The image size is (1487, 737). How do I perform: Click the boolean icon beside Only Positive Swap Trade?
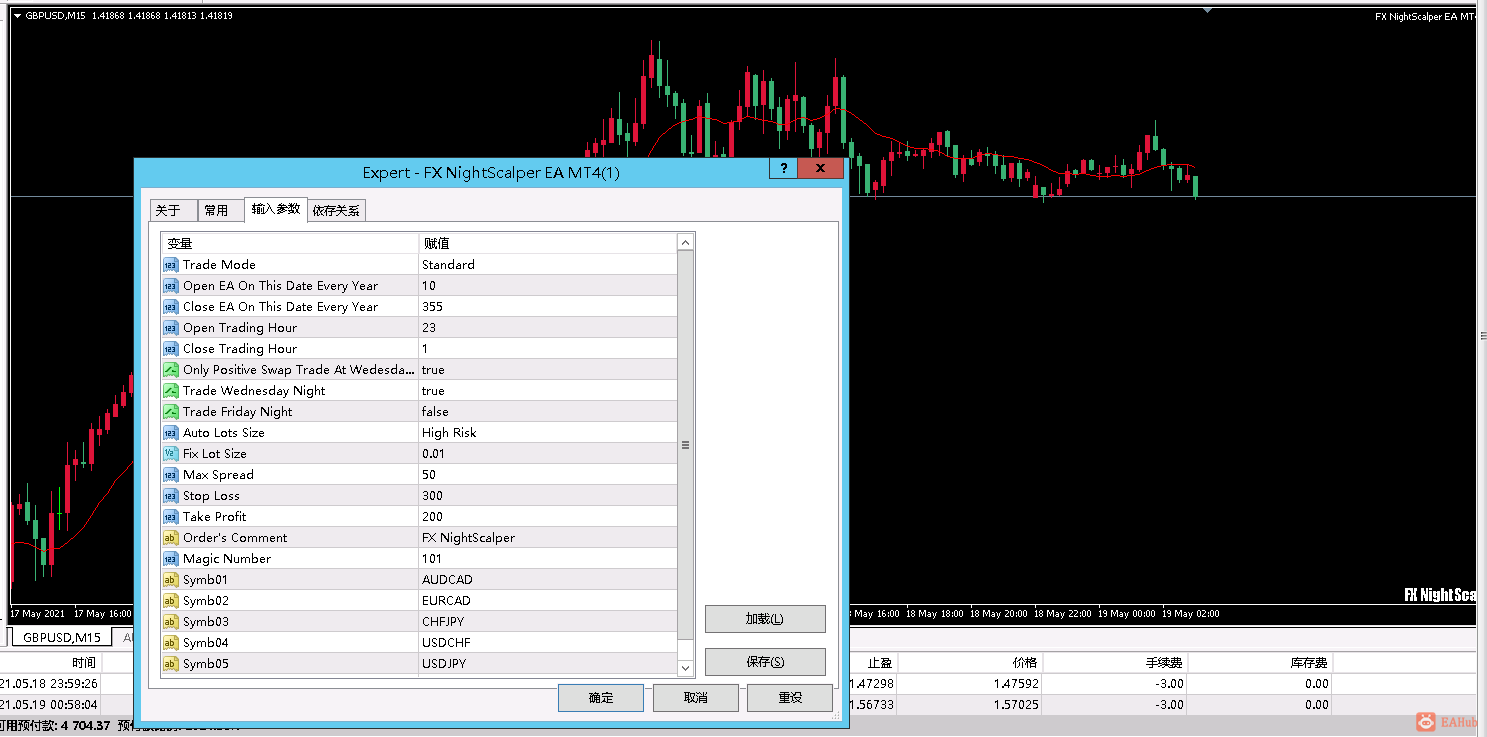(x=171, y=370)
